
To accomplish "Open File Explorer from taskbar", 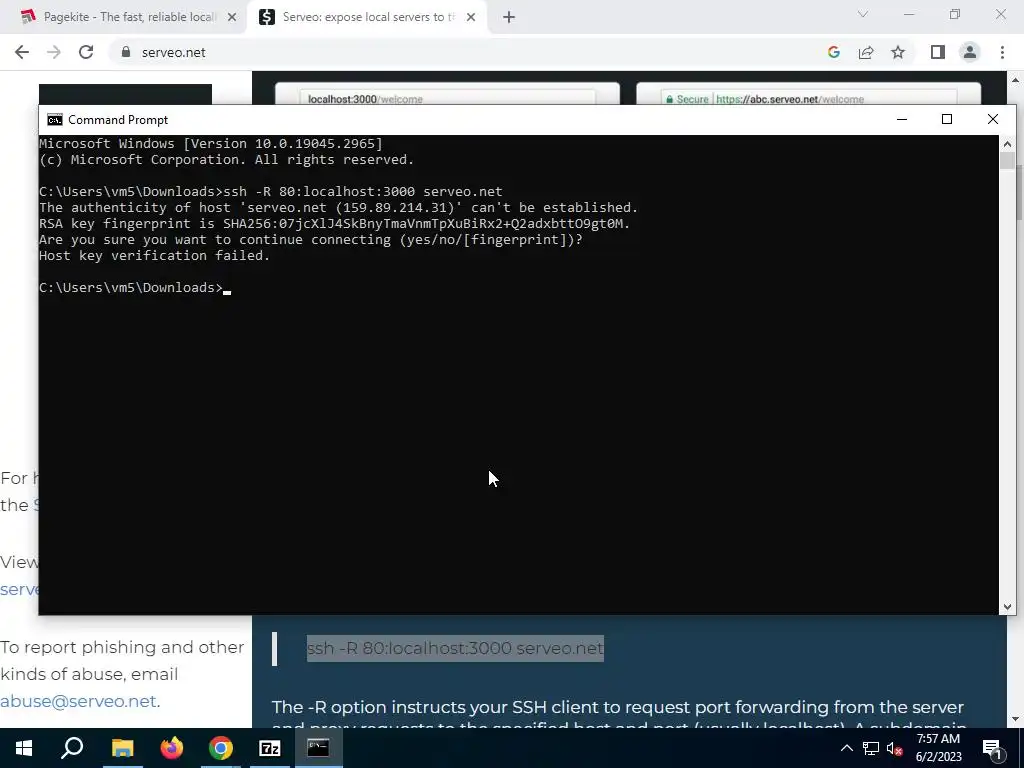I will (x=122, y=748).
